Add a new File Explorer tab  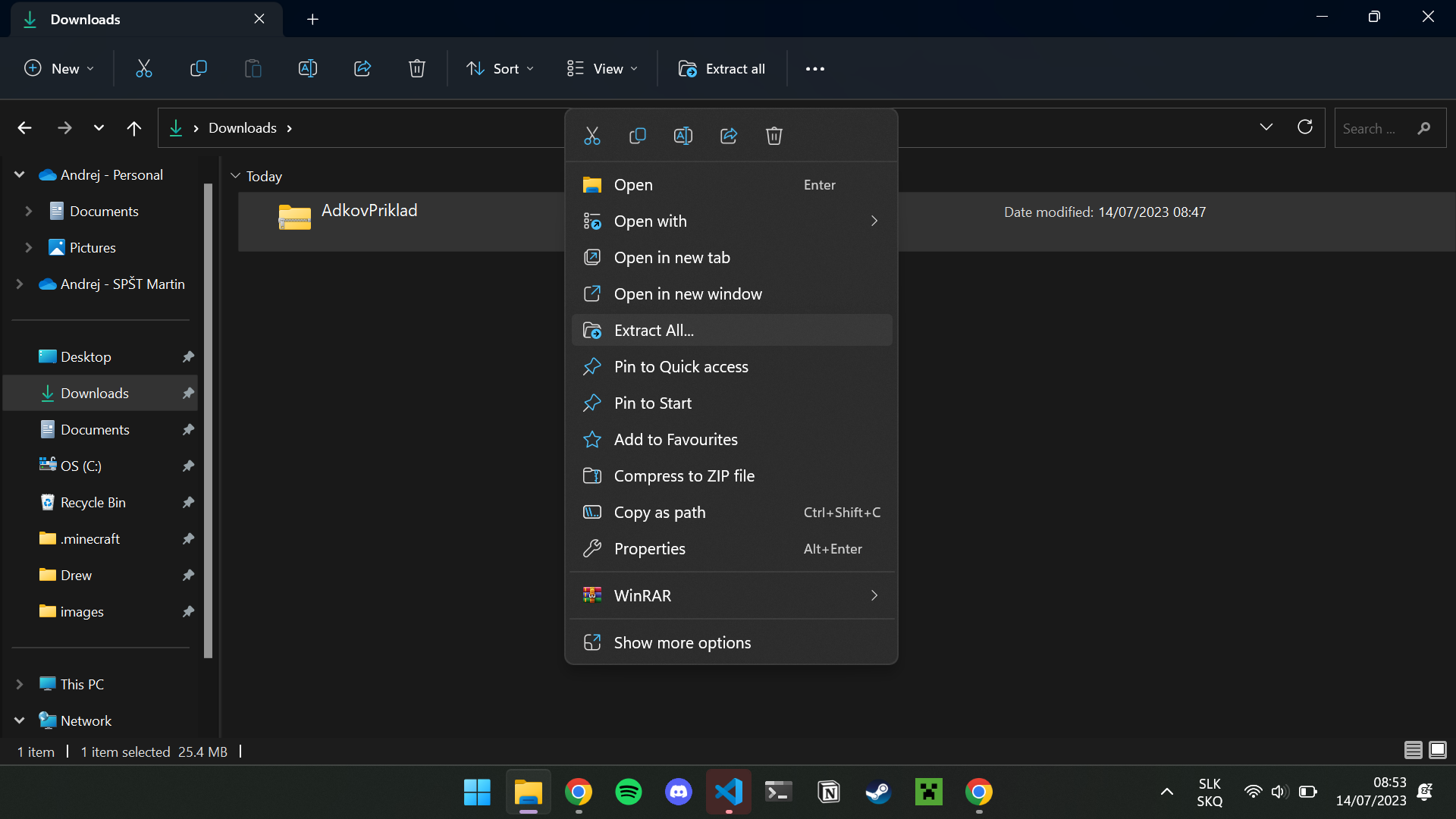click(312, 20)
